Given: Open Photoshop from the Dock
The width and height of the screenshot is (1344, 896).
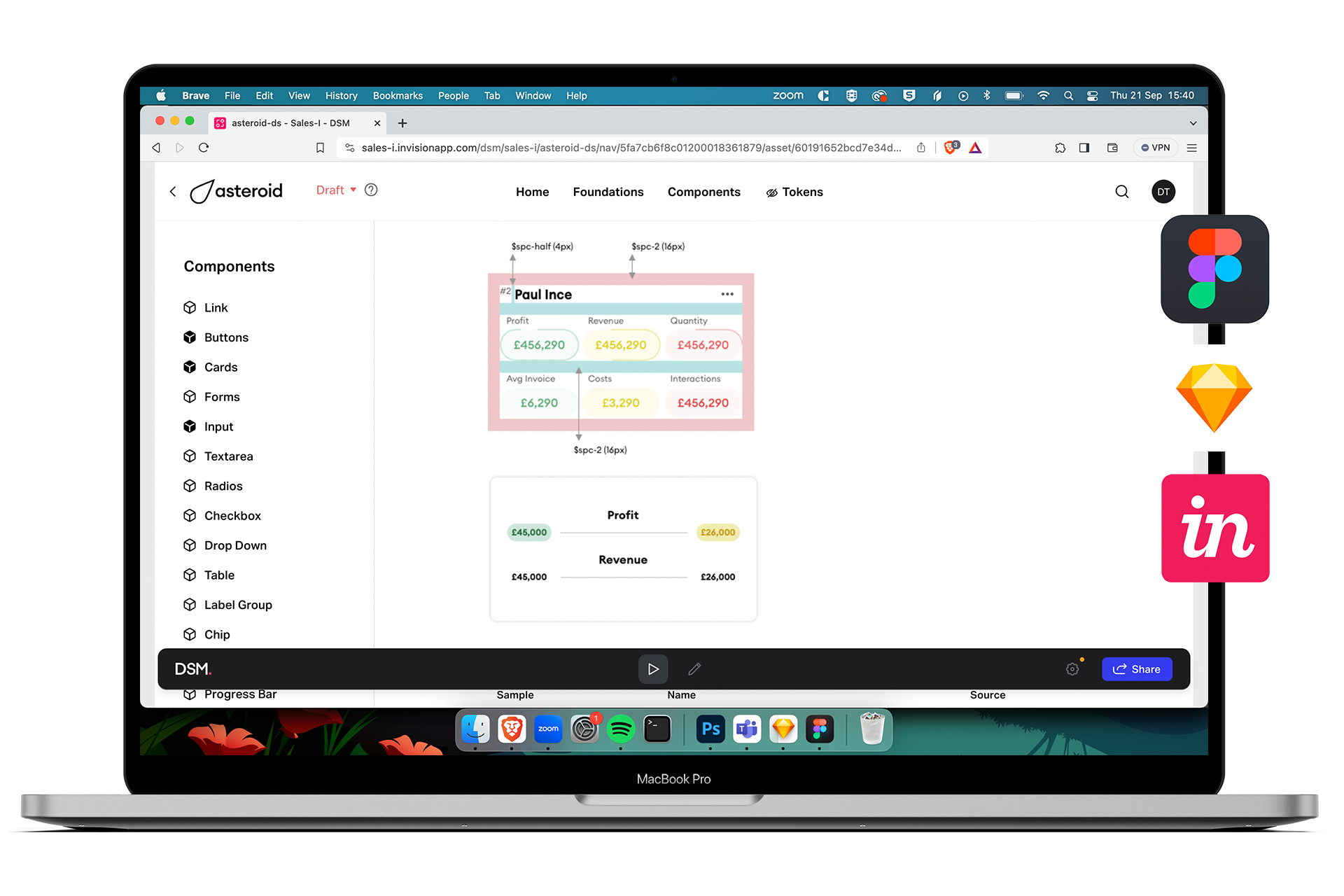Looking at the screenshot, I should [710, 729].
